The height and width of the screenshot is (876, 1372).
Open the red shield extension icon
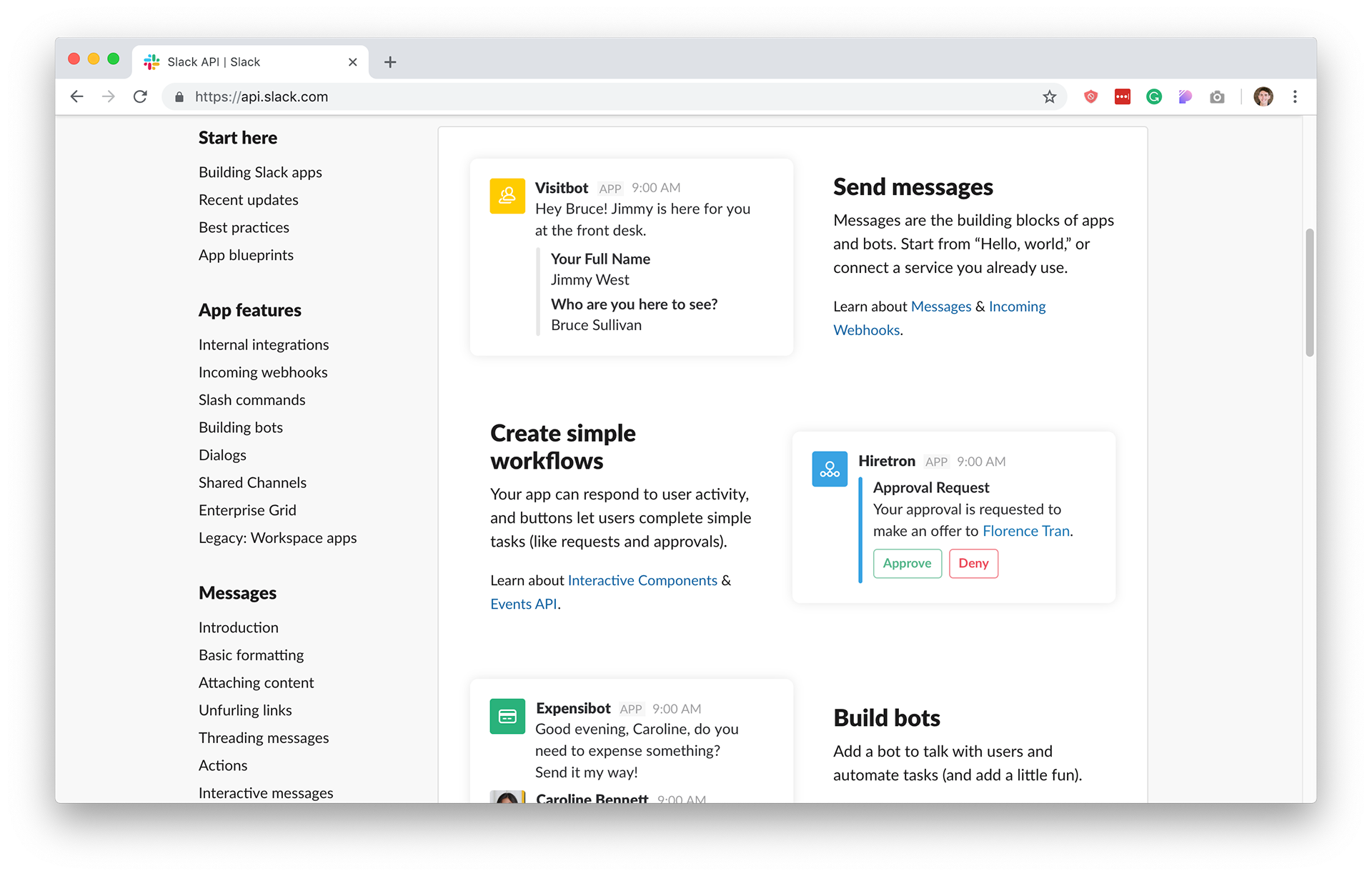tap(1090, 96)
